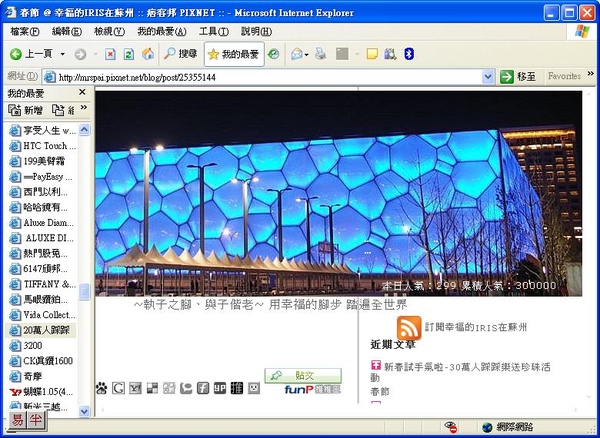The height and width of the screenshot is (438, 600).
Task: Click the organize favorites icon in panel
Action: click(58, 110)
